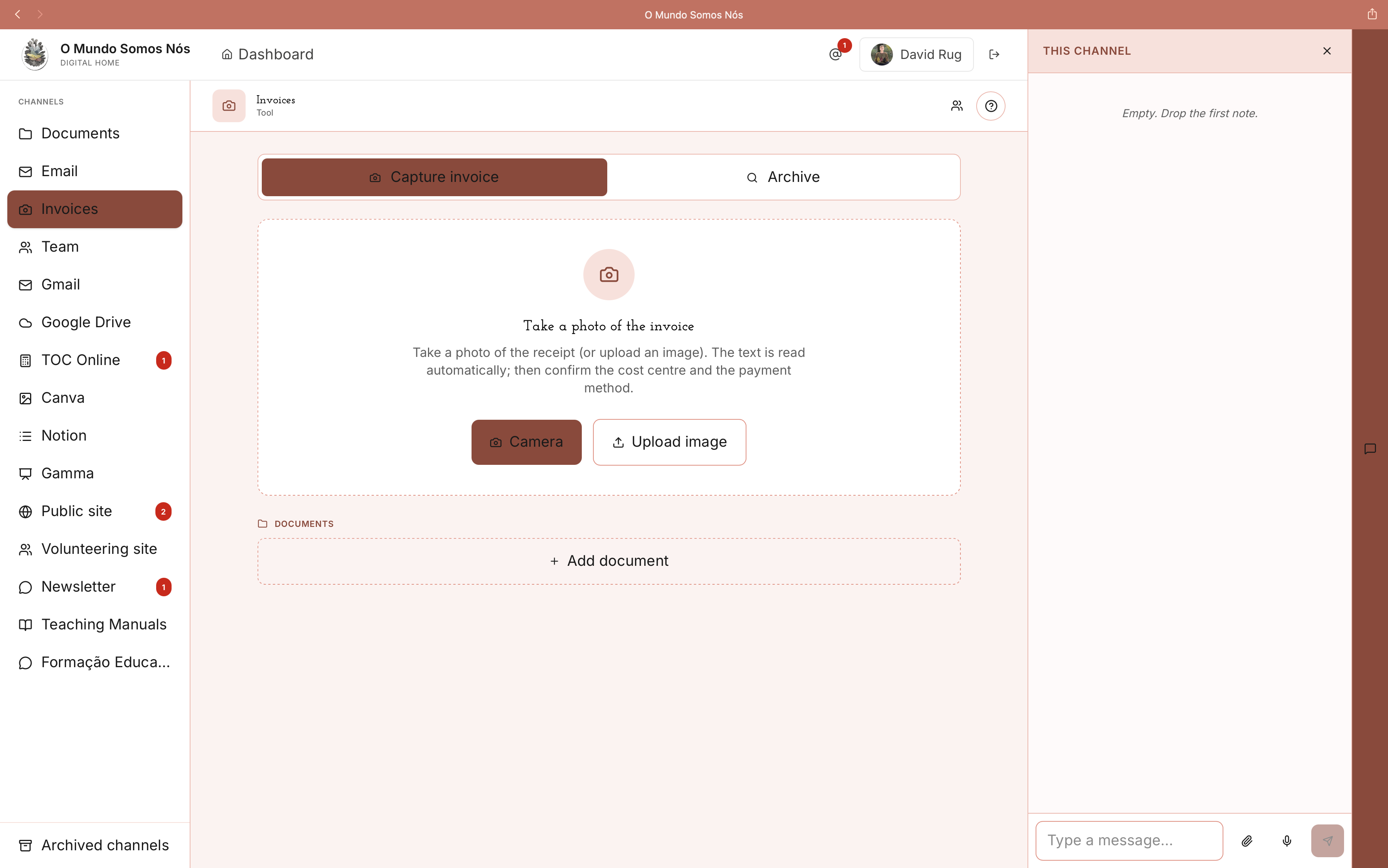Click the Canva image icon
This screenshot has width=1388, height=868.
(25, 399)
